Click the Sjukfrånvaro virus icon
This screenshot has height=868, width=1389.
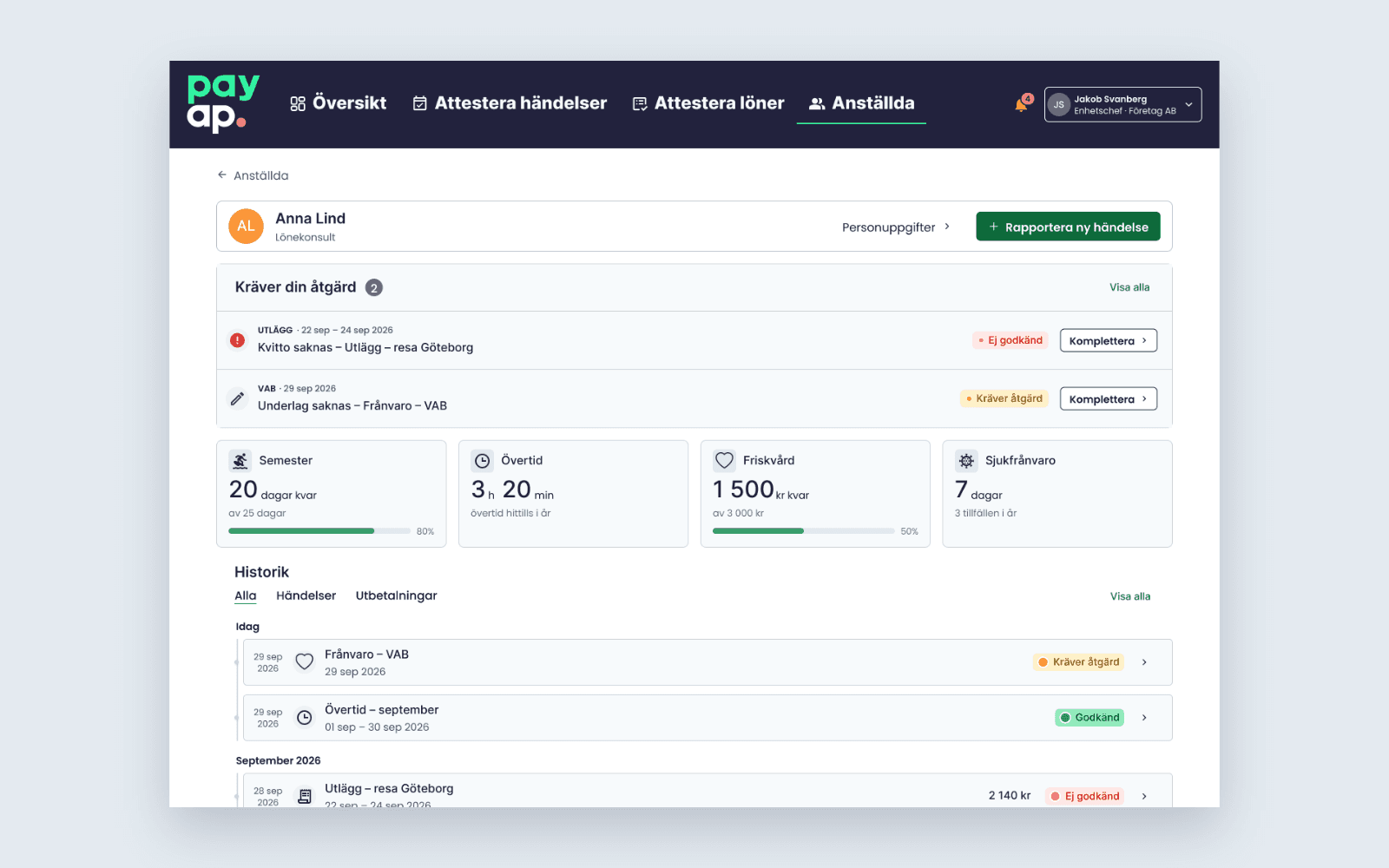click(x=966, y=461)
